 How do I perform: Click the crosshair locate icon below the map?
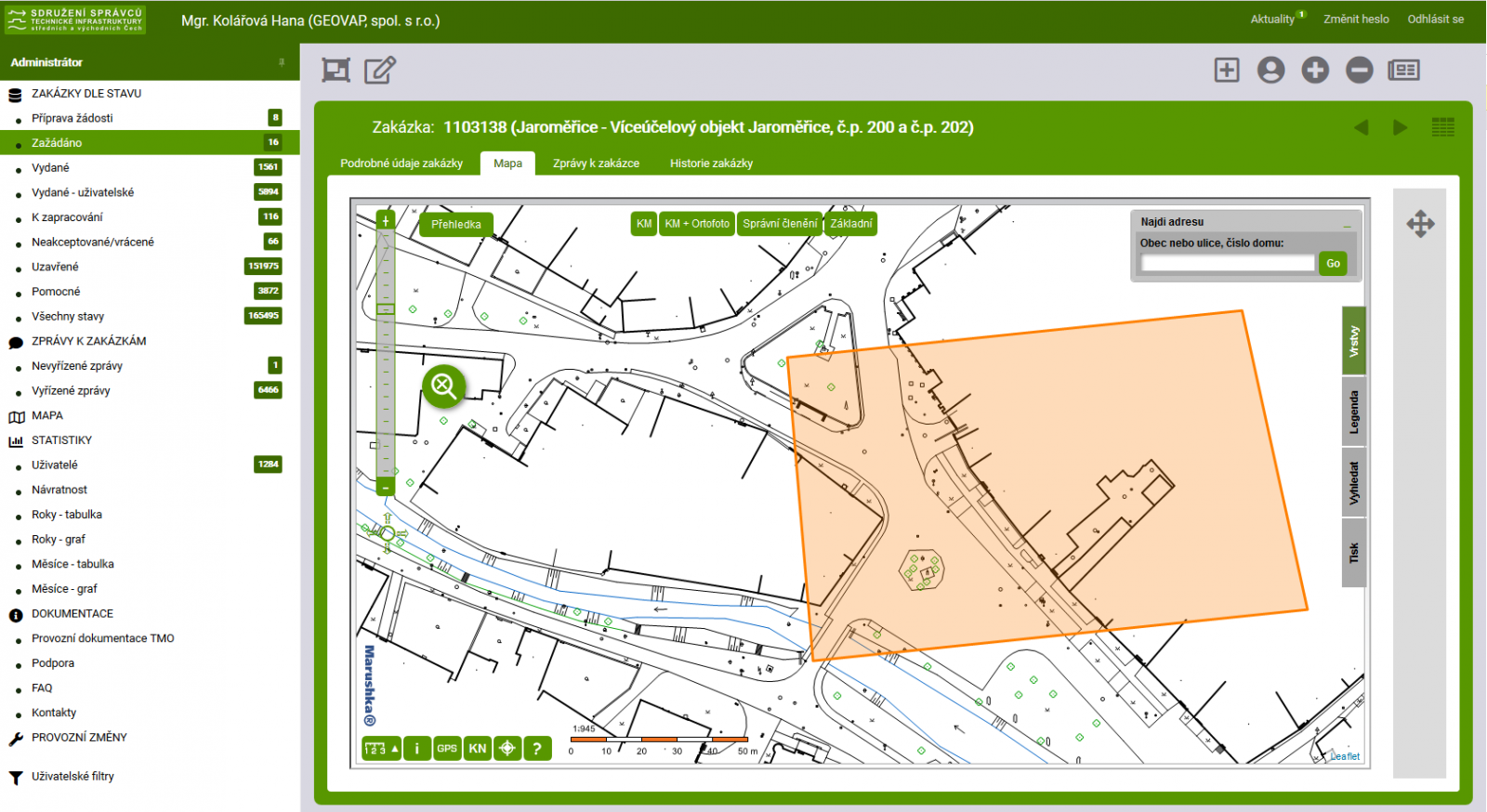[507, 748]
